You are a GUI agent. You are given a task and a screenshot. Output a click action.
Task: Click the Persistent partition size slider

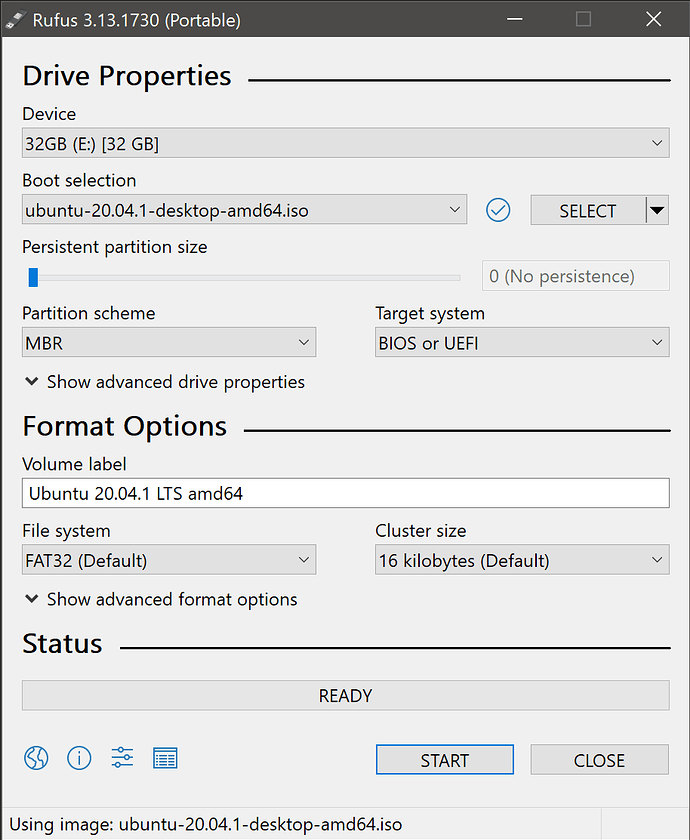pyautogui.click(x=33, y=276)
